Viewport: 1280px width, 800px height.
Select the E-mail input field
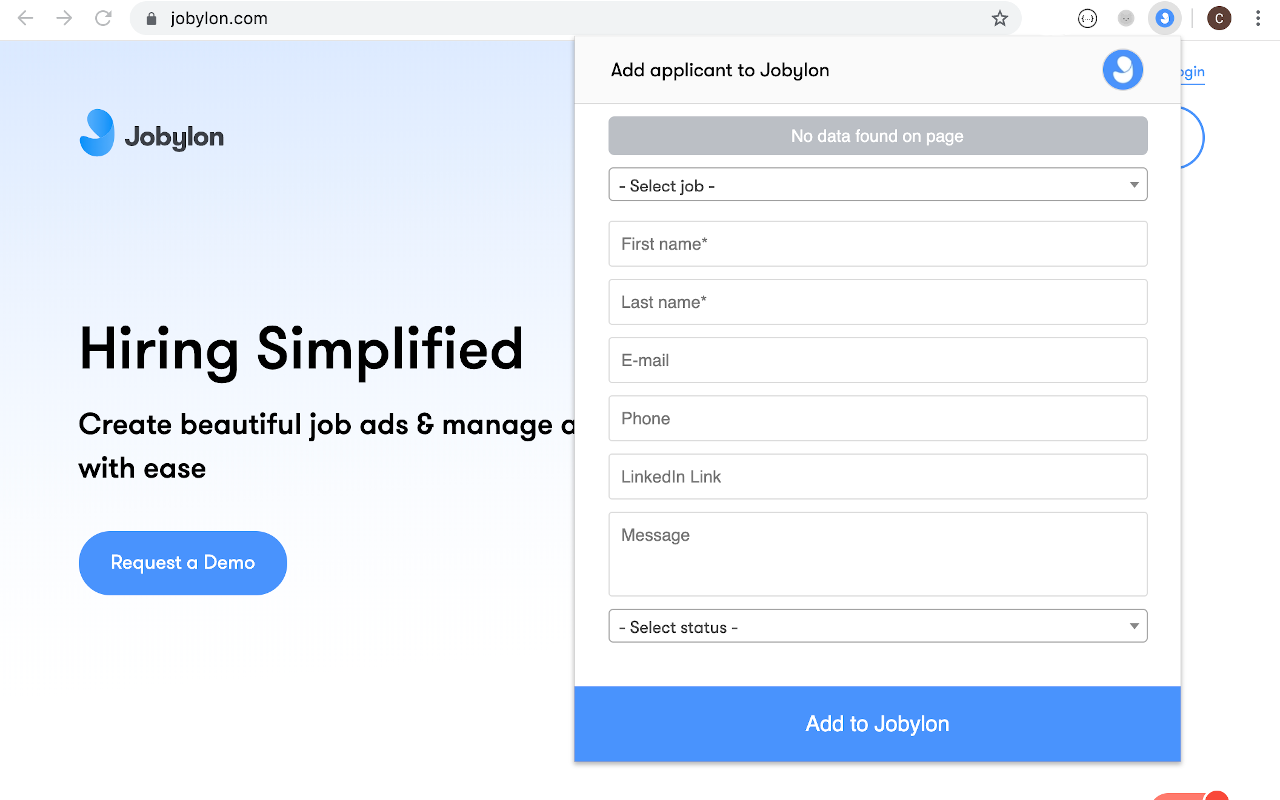pos(877,360)
